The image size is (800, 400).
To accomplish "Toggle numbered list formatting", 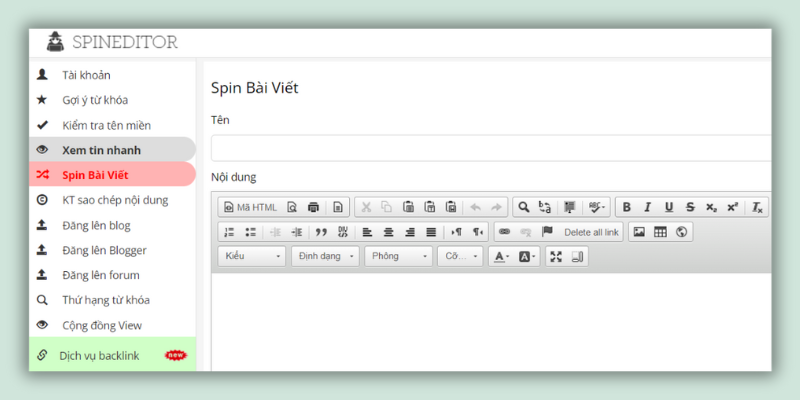I will click(x=229, y=232).
